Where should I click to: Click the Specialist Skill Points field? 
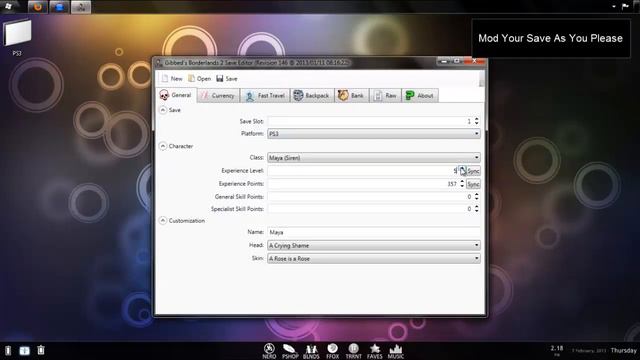(370, 209)
